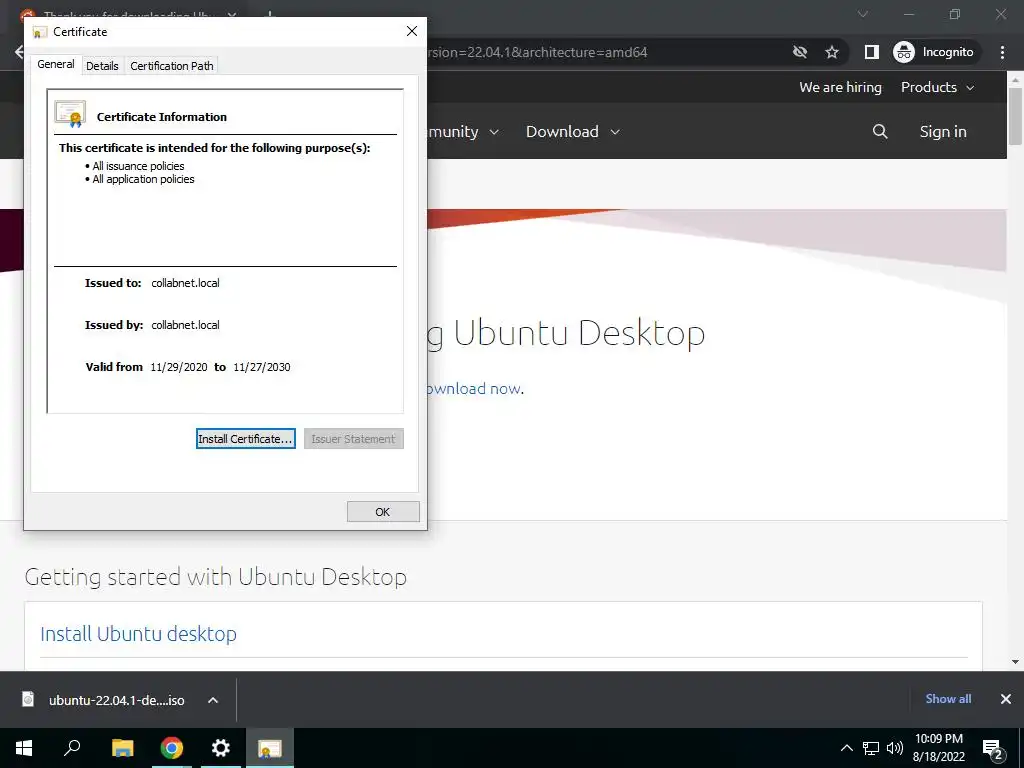Click OK in the Certificate dialog
Image resolution: width=1024 pixels, height=768 pixels.
[383, 512]
